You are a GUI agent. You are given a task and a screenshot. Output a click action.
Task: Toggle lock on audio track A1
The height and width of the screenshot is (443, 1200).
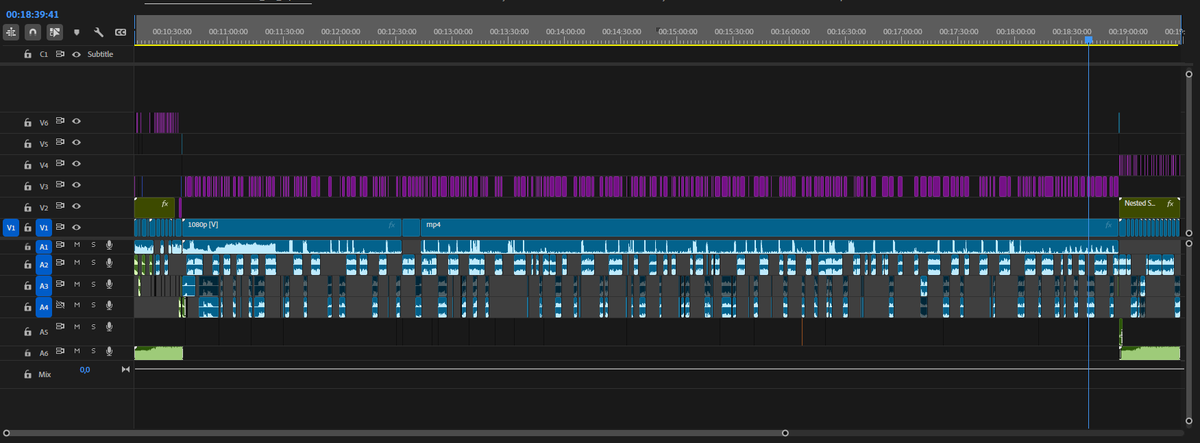[x=28, y=245]
